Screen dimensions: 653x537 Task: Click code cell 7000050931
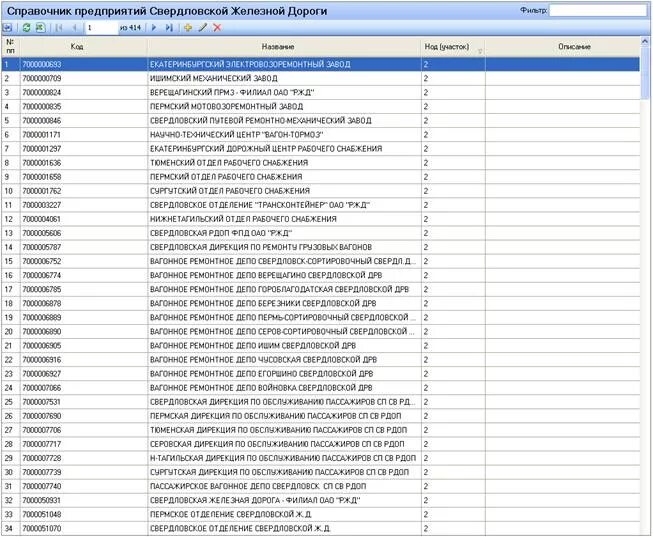[x=84, y=500]
